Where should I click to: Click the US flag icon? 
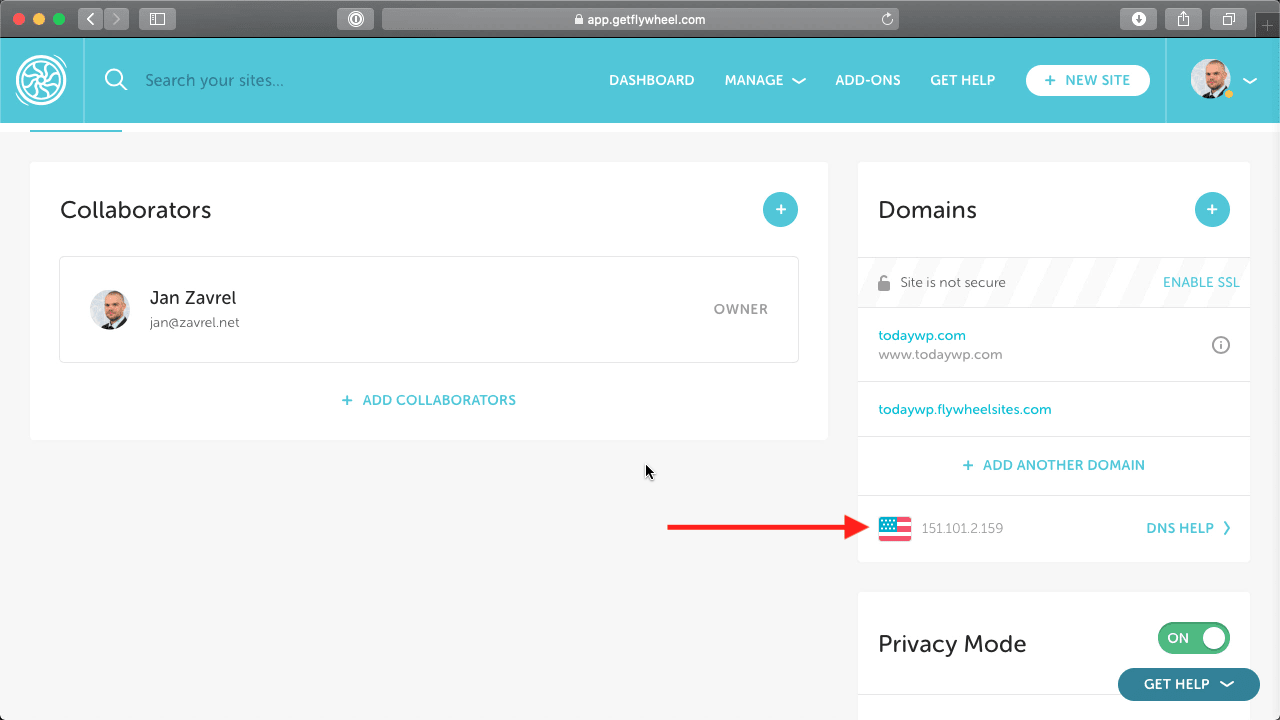pos(895,528)
